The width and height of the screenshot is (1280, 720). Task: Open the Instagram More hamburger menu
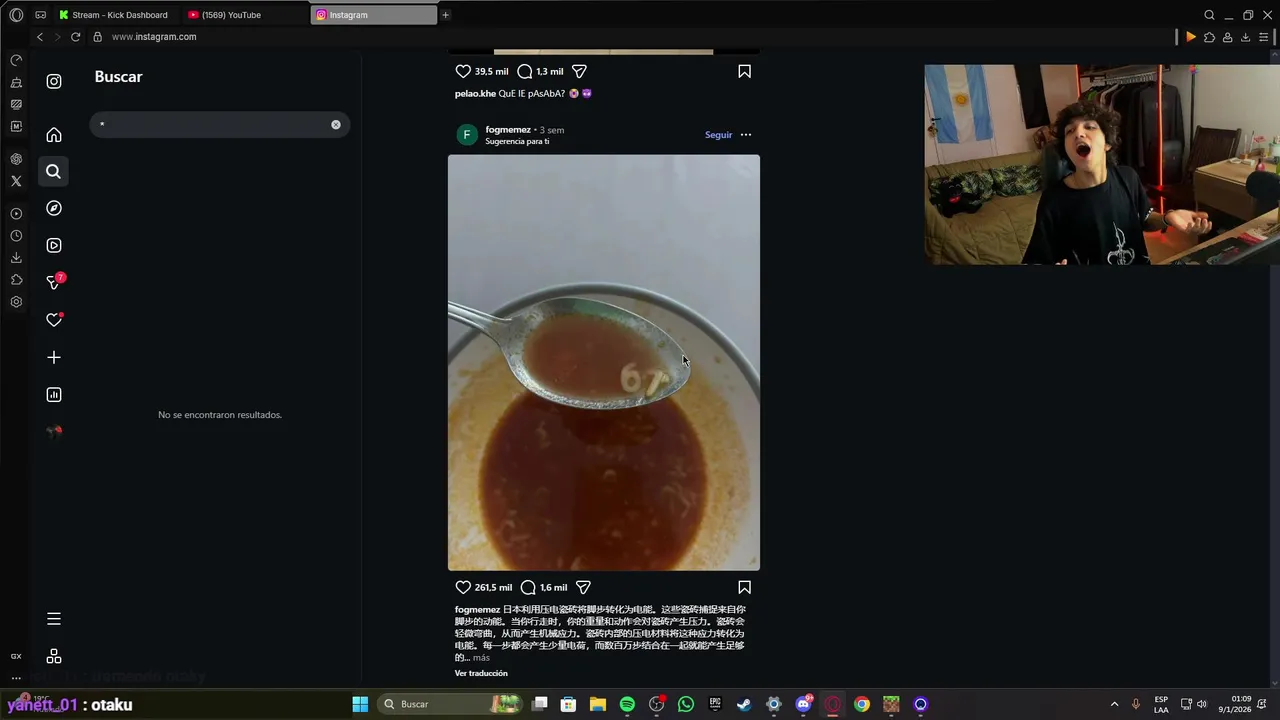point(54,619)
